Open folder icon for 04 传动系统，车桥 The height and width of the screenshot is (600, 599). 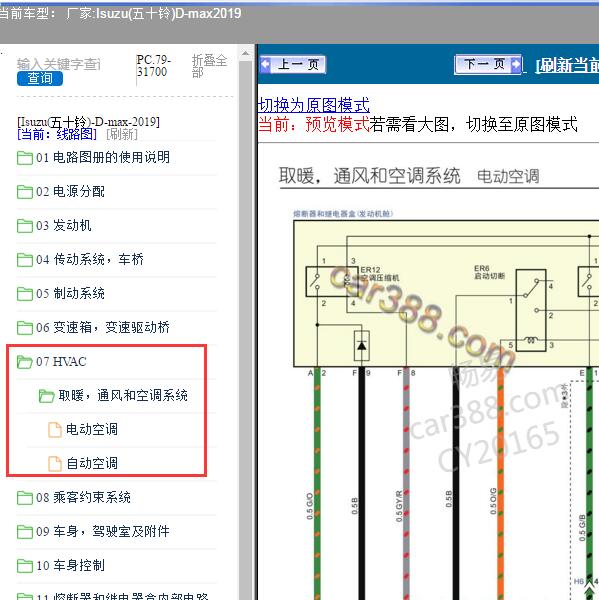[25, 260]
